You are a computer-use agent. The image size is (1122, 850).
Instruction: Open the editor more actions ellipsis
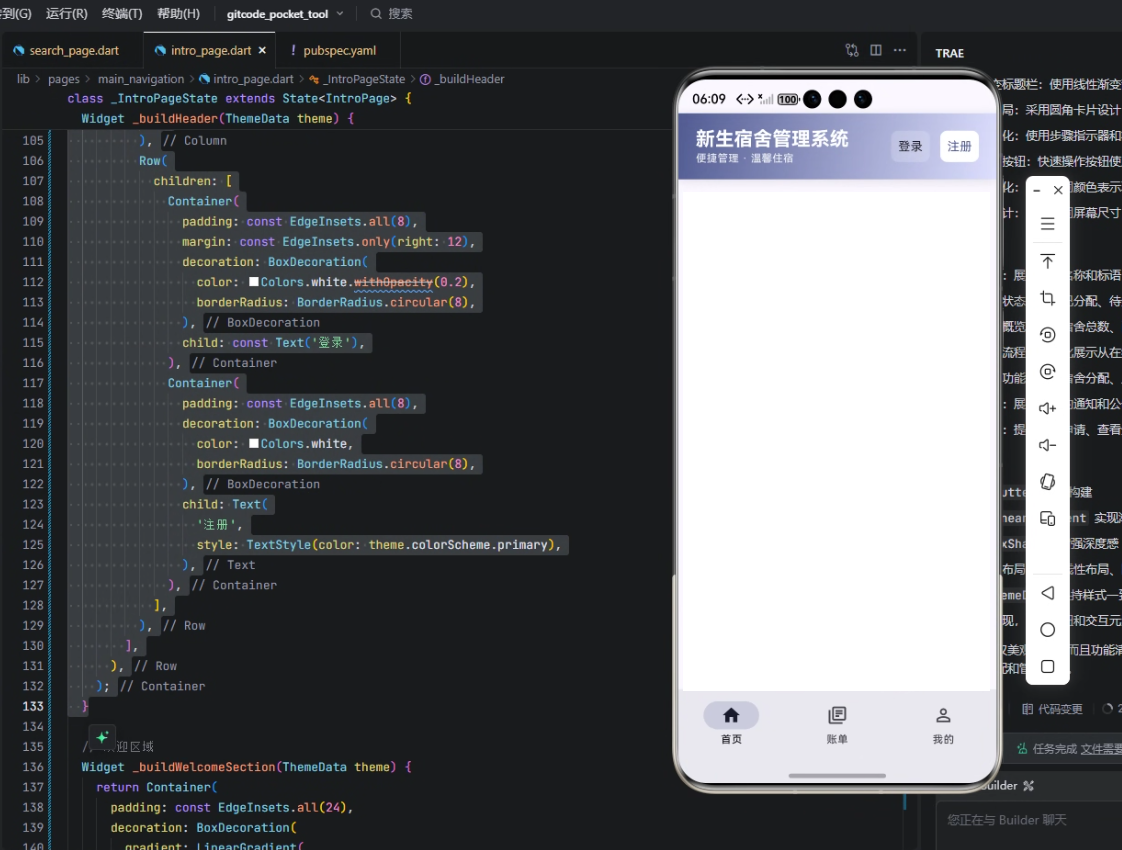coord(900,50)
